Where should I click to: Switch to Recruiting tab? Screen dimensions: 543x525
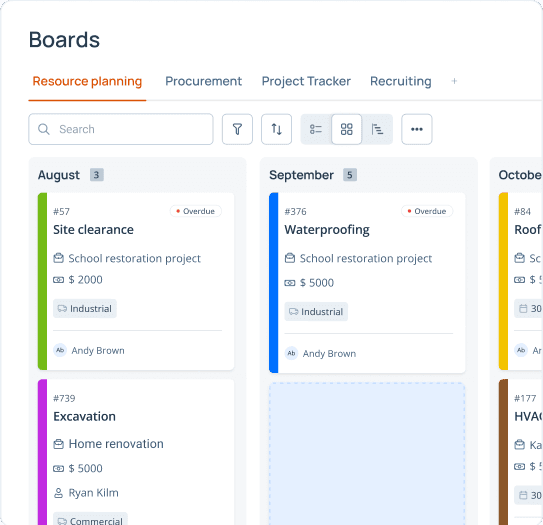coord(401,81)
